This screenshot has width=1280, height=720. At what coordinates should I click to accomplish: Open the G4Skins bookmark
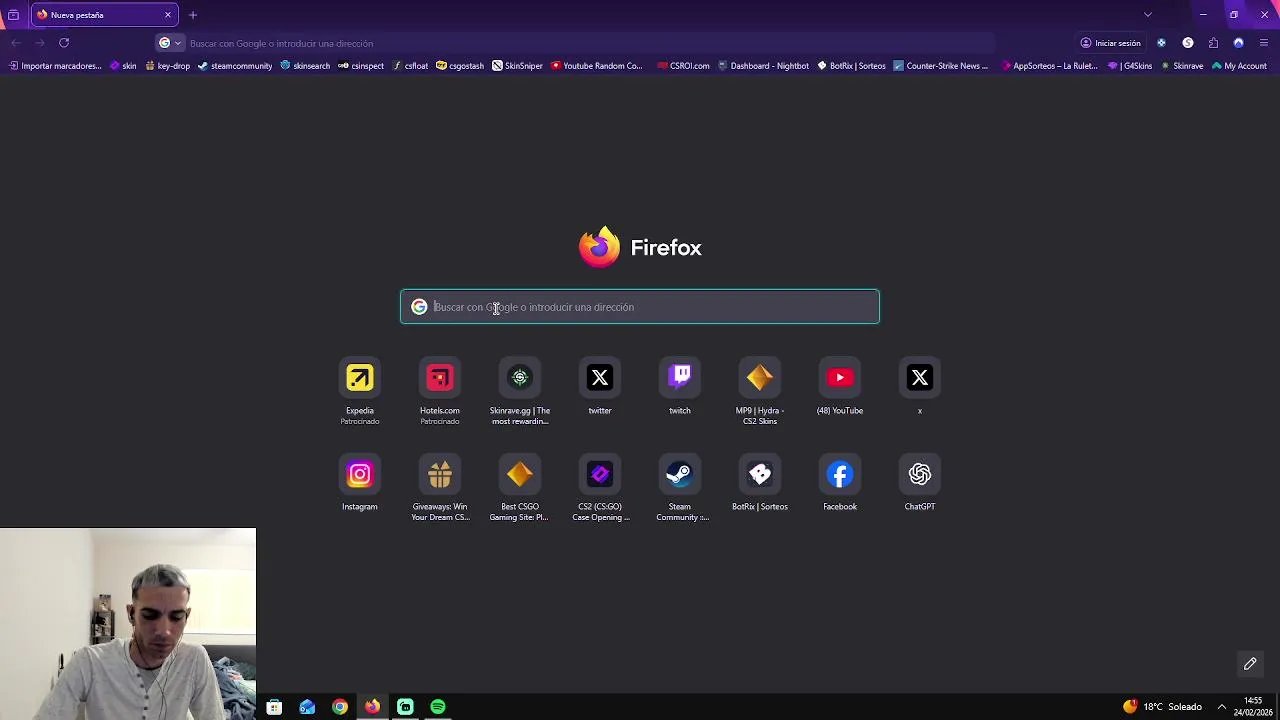1130,66
